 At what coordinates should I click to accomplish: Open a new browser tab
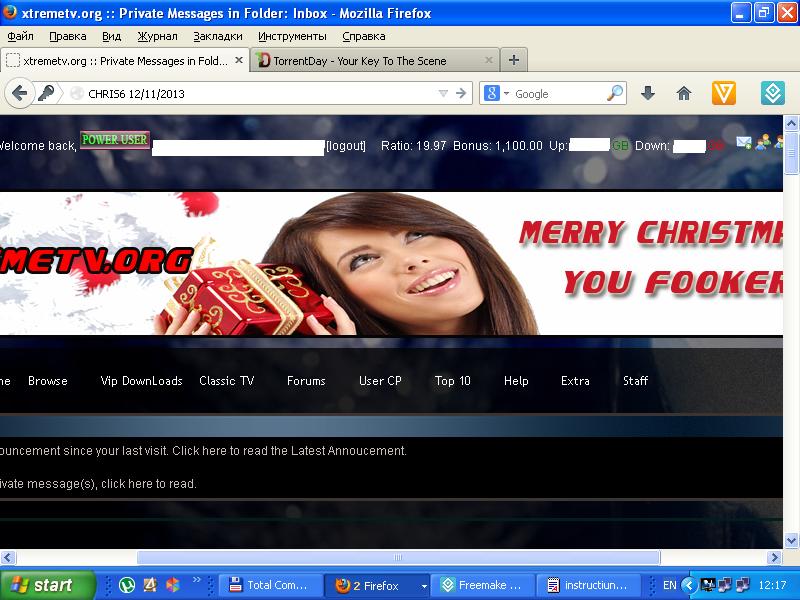coord(514,60)
